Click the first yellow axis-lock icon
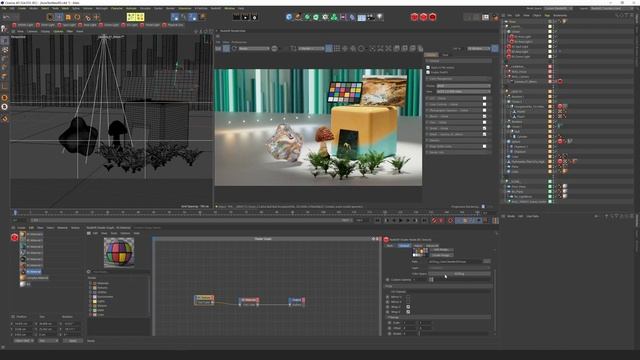This screenshot has height=360, width=640. coord(130,17)
